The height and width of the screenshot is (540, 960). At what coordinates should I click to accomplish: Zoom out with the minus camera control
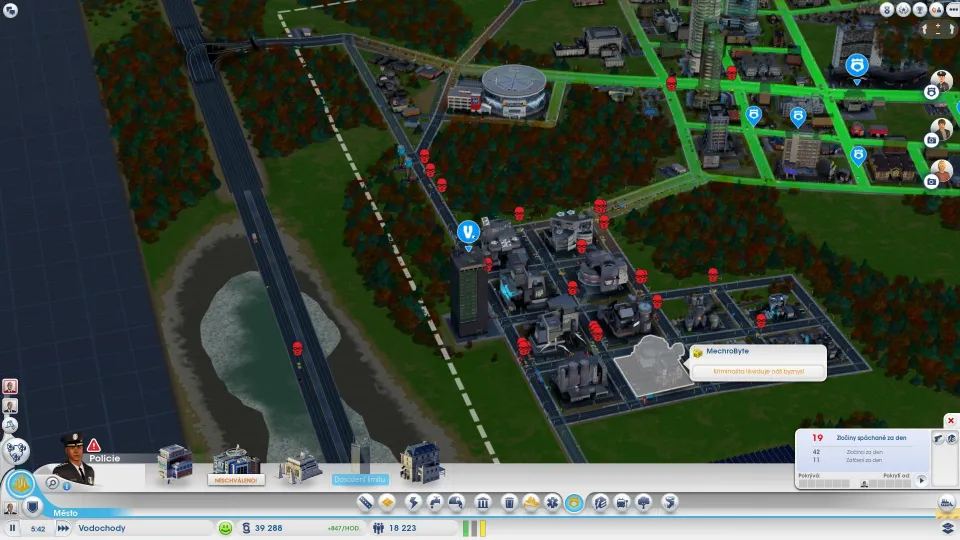click(938, 34)
